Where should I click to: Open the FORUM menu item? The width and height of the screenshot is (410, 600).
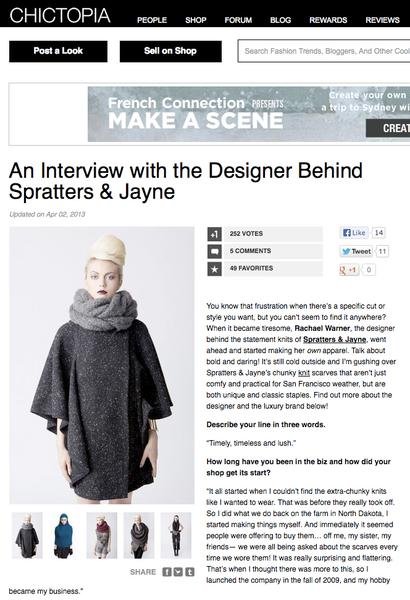[x=238, y=20]
